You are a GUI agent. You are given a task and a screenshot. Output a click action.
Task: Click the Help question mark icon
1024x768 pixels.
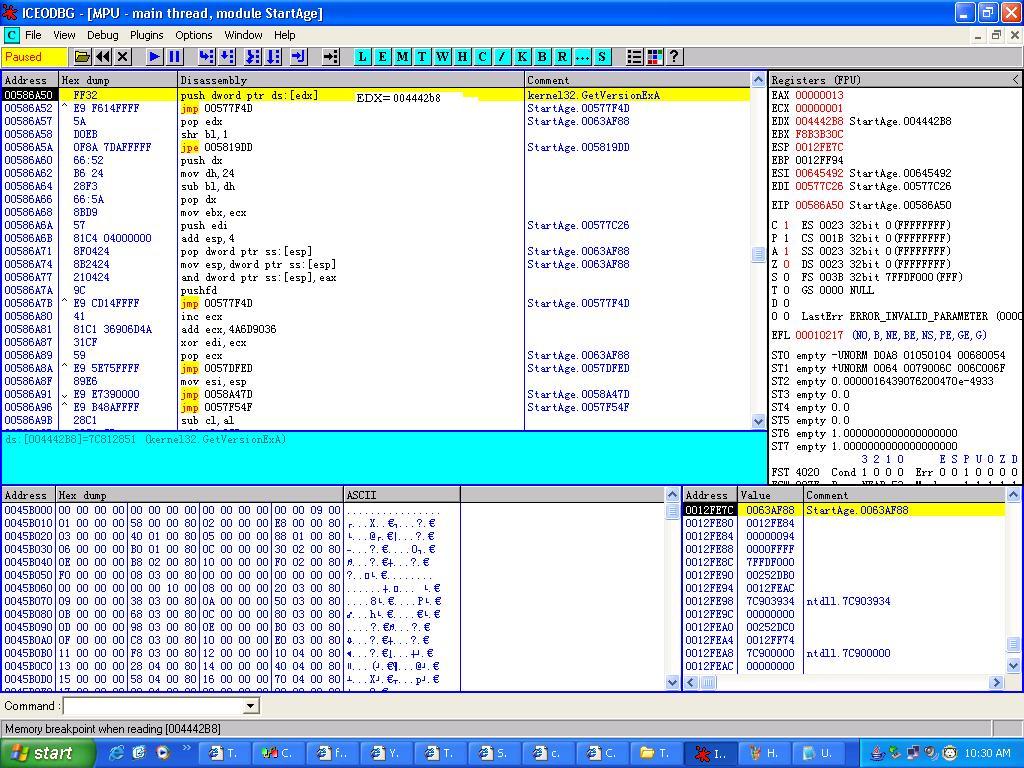point(674,57)
